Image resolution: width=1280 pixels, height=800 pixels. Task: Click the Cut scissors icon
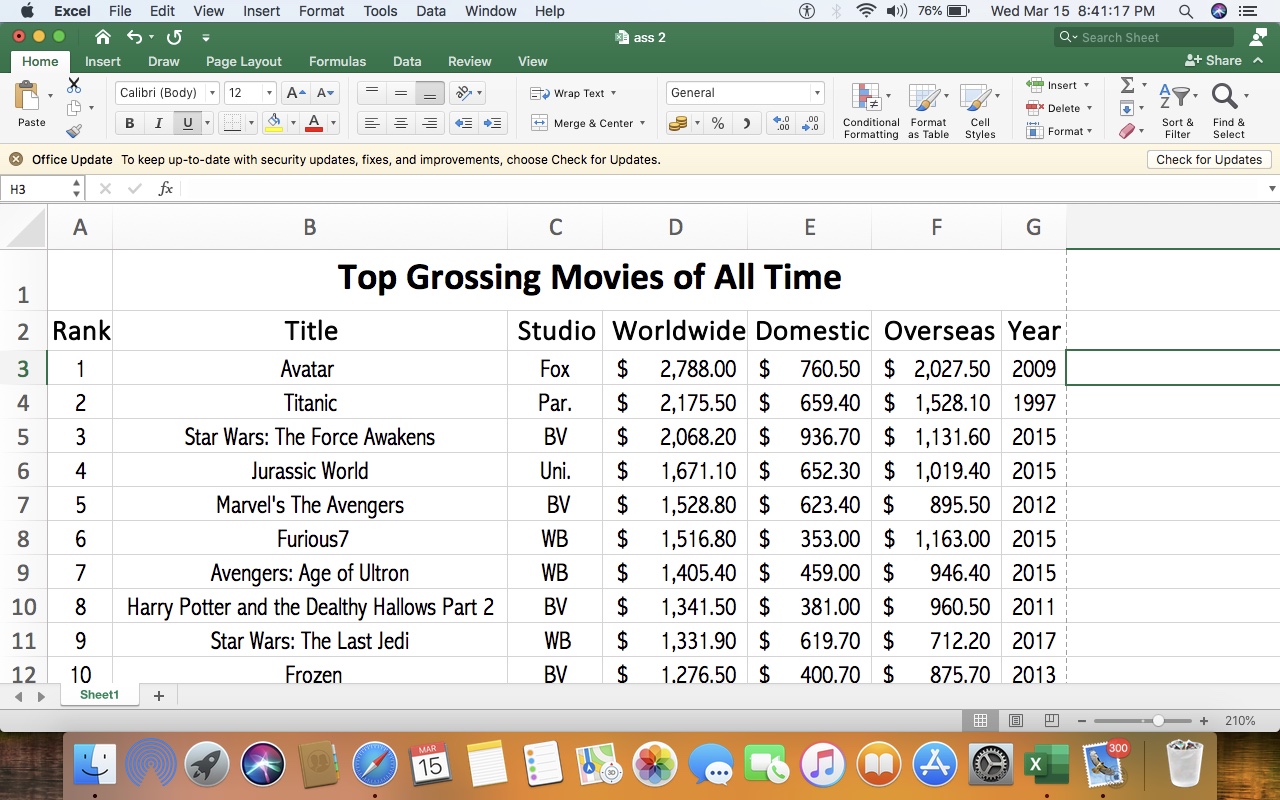[x=74, y=85]
